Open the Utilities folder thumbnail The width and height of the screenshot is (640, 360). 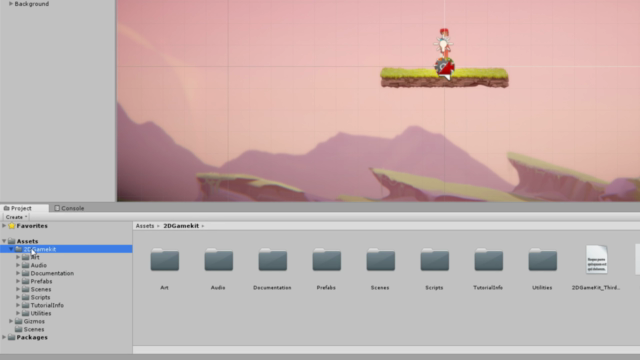(x=542, y=260)
